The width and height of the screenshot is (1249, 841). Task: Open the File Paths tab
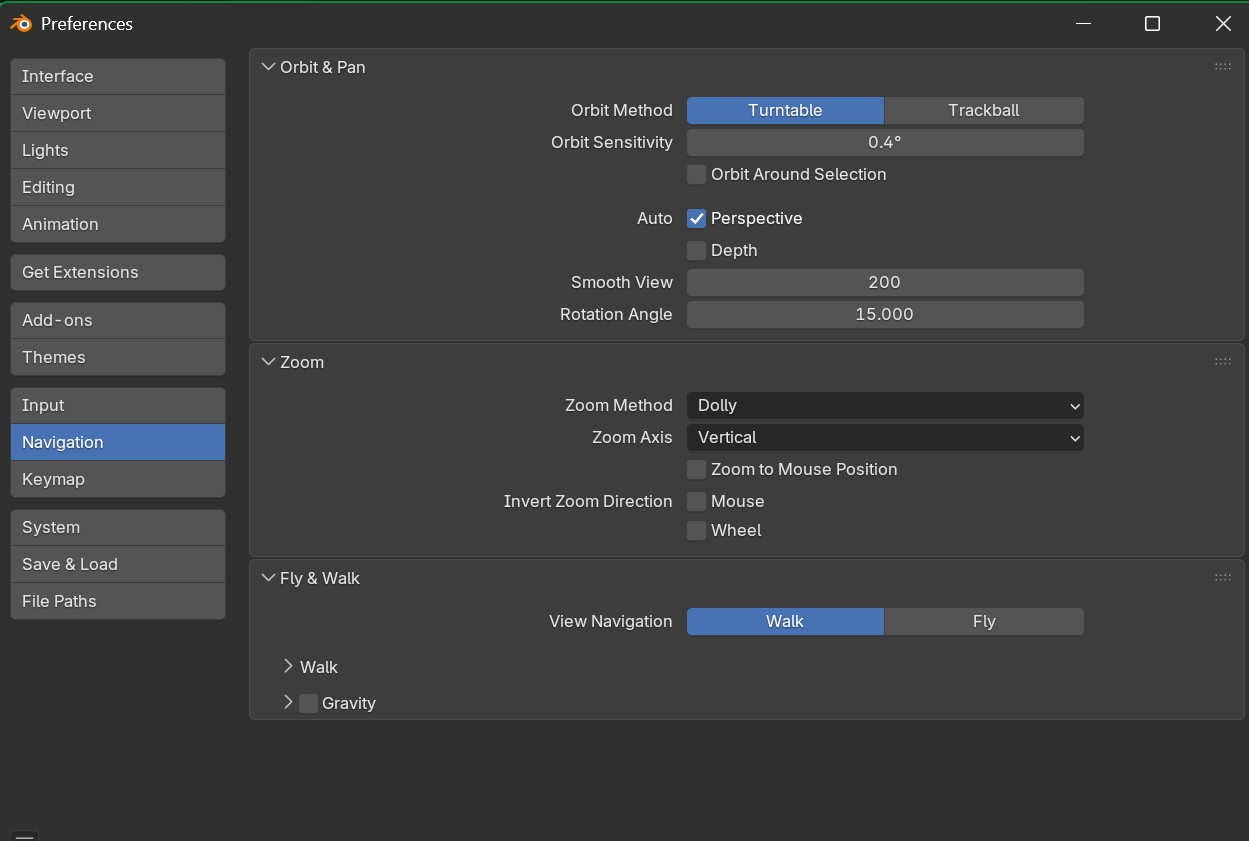click(x=118, y=601)
